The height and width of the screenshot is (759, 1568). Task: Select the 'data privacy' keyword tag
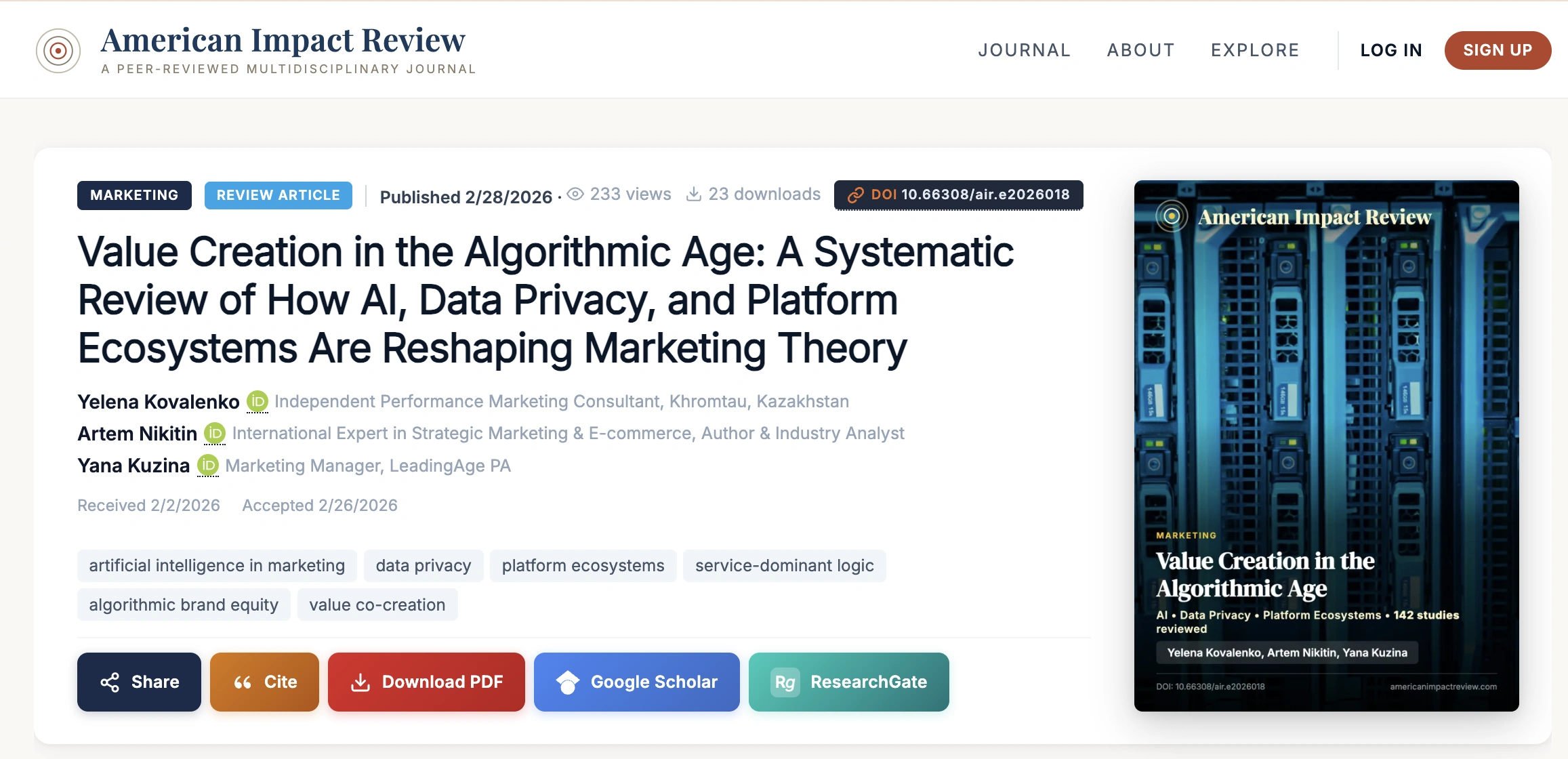coord(424,565)
